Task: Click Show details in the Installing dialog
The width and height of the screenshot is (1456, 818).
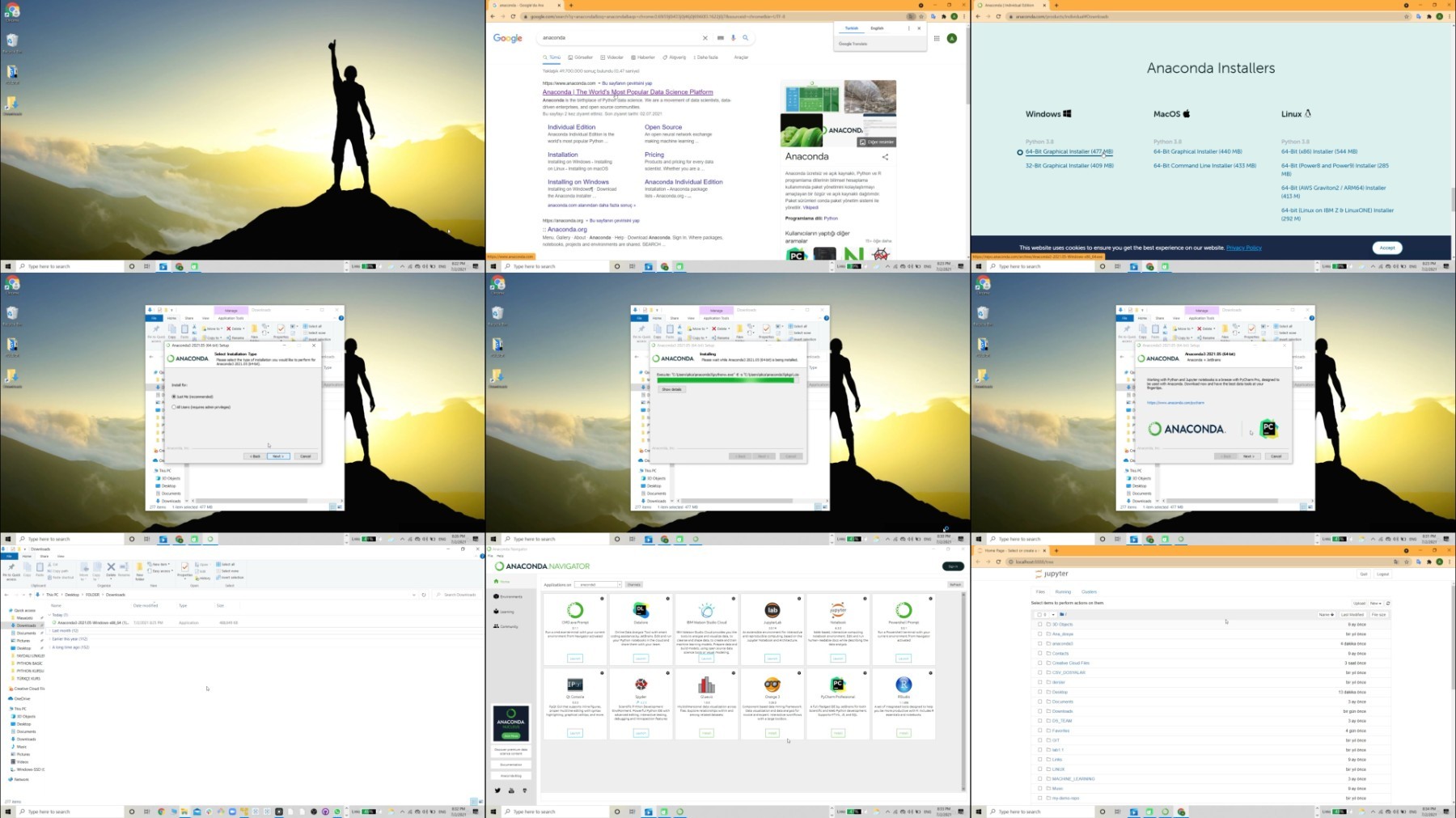Action: [x=671, y=389]
